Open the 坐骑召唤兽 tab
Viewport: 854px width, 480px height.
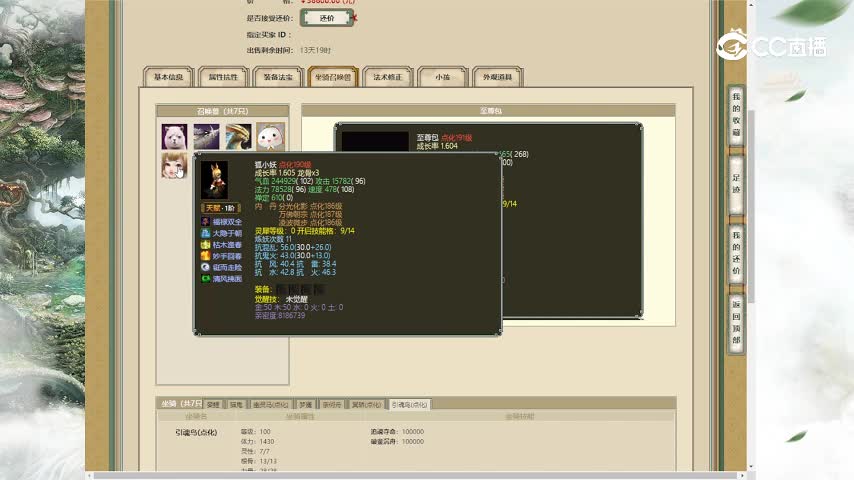pos(333,77)
